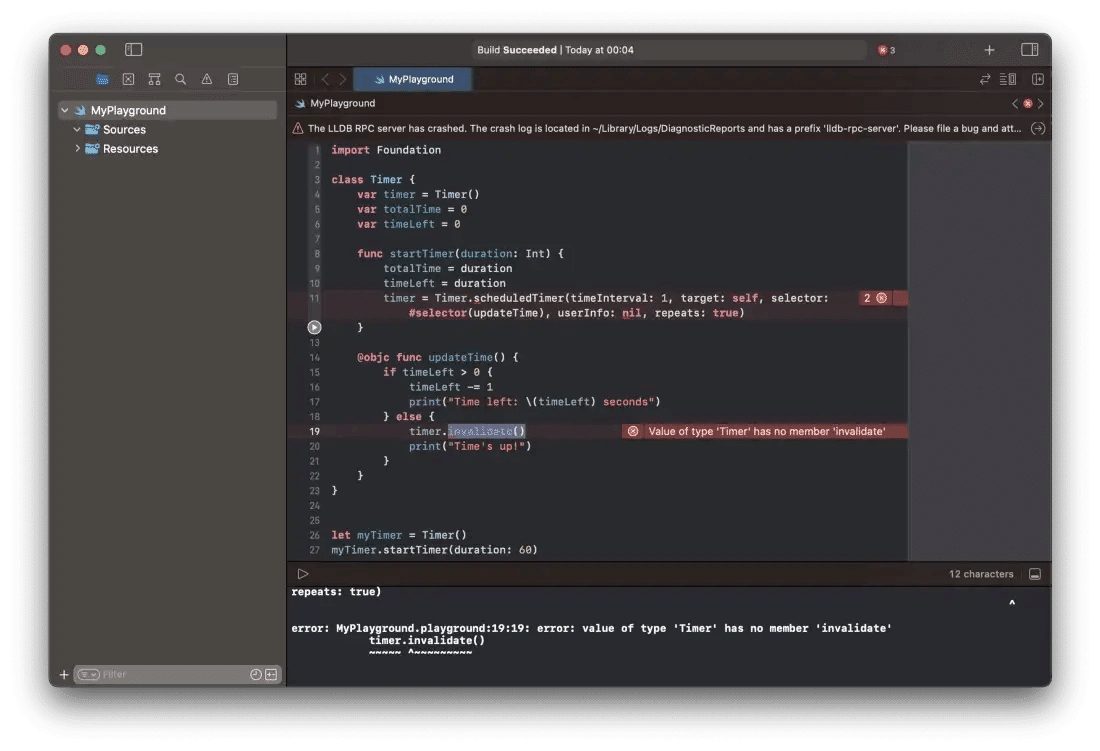The image size is (1100, 751).
Task: Toggle the debug area visibility button
Action: [x=1035, y=574]
